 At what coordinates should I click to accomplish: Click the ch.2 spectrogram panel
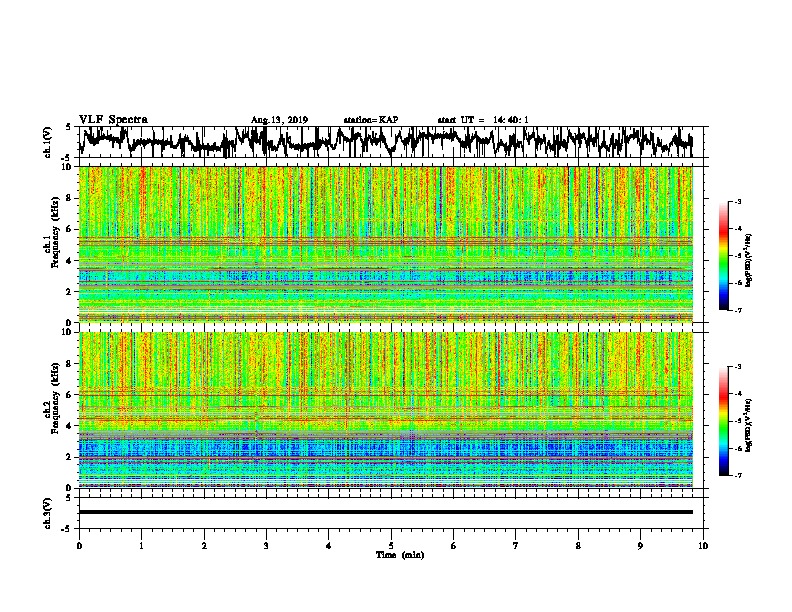click(x=386, y=410)
